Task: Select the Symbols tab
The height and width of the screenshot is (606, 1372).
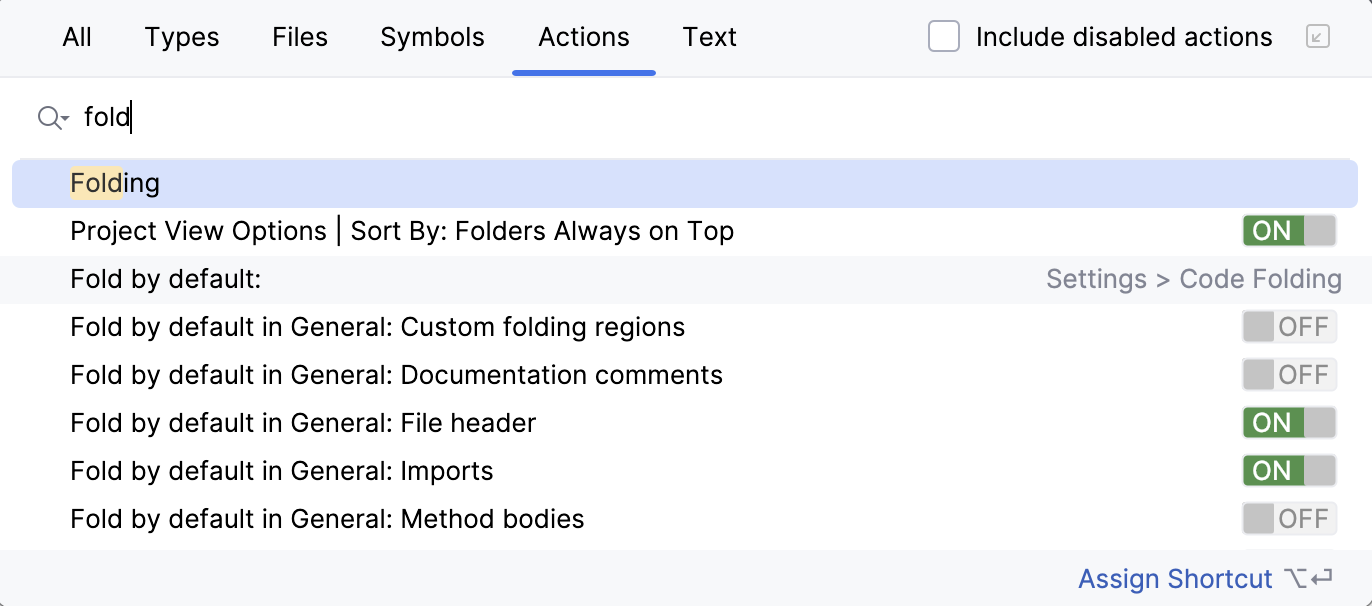Action: point(432,36)
